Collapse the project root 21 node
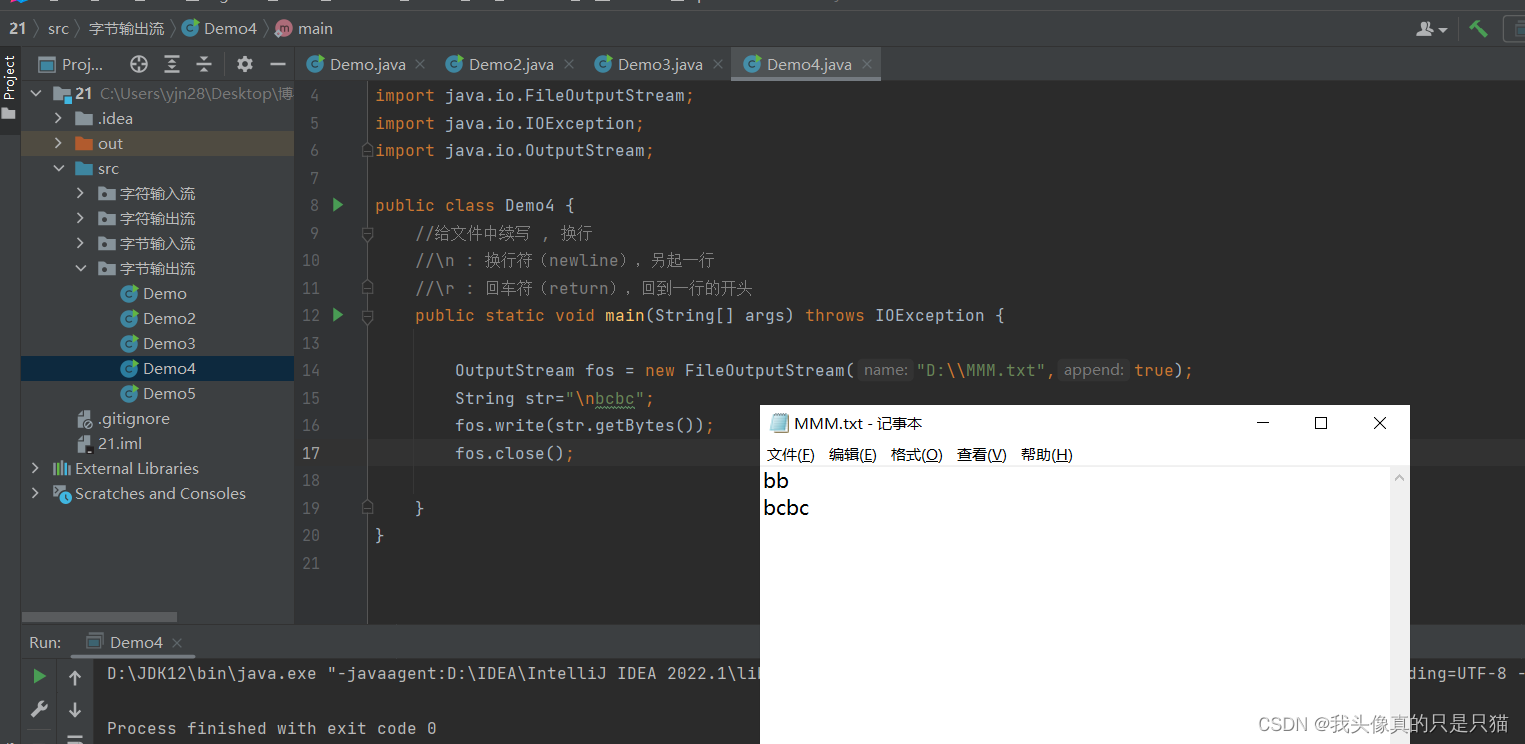Image resolution: width=1525 pixels, height=744 pixels. pyautogui.click(x=36, y=93)
